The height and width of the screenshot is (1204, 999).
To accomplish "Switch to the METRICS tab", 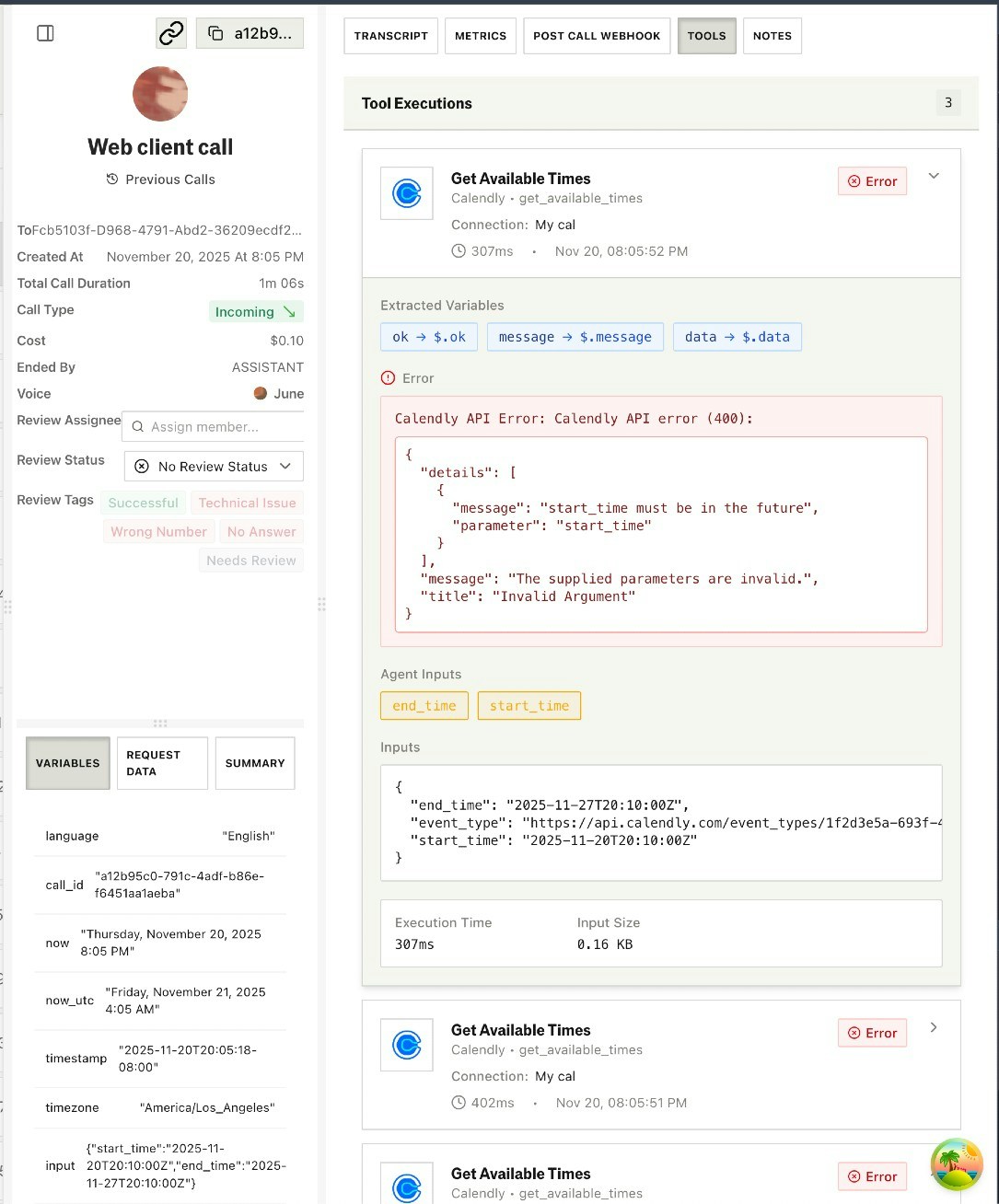I will click(480, 35).
